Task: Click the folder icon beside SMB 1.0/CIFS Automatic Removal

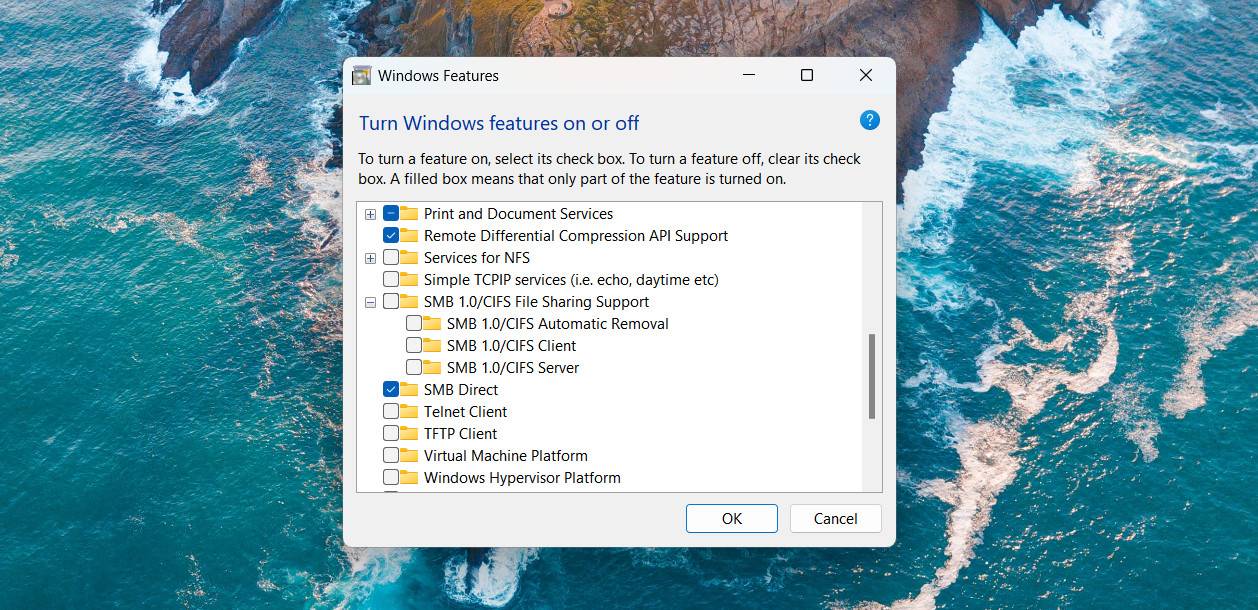Action: pos(432,323)
